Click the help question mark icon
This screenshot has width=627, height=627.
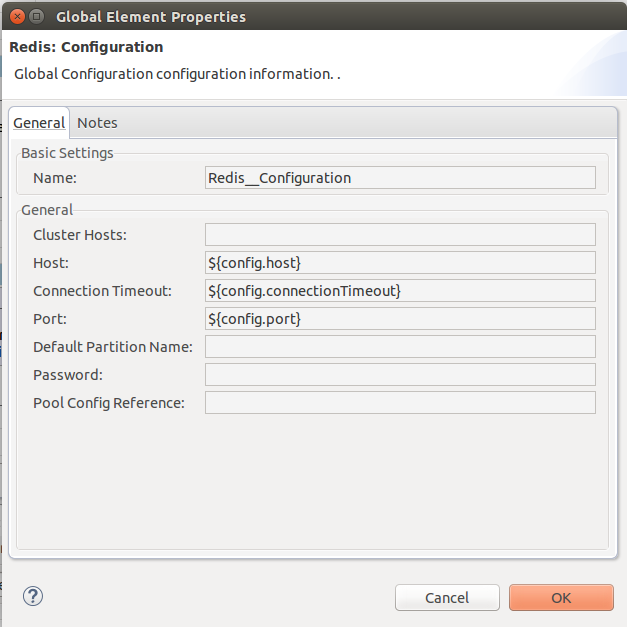tap(33, 596)
